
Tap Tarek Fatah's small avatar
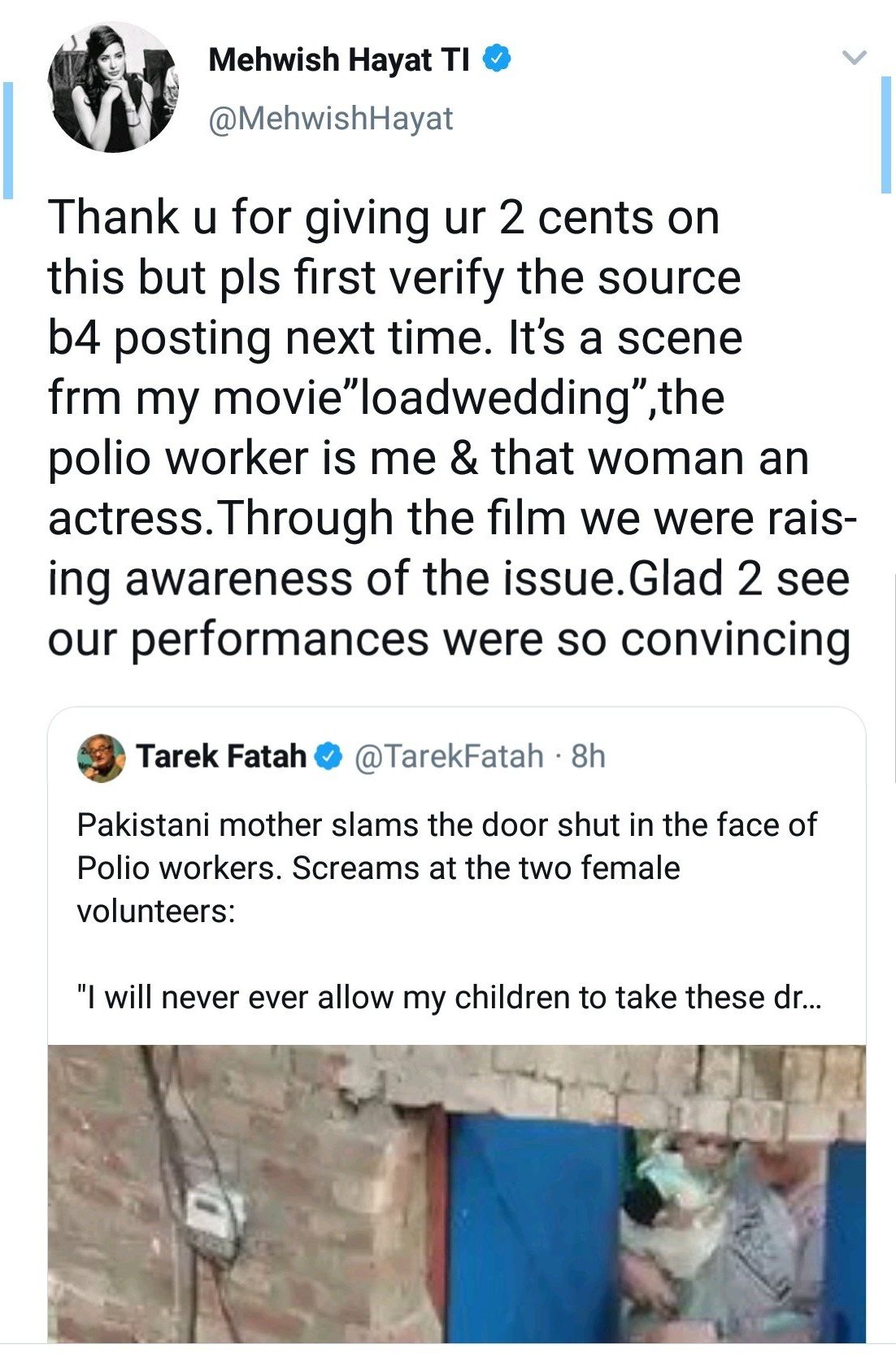click(x=101, y=757)
